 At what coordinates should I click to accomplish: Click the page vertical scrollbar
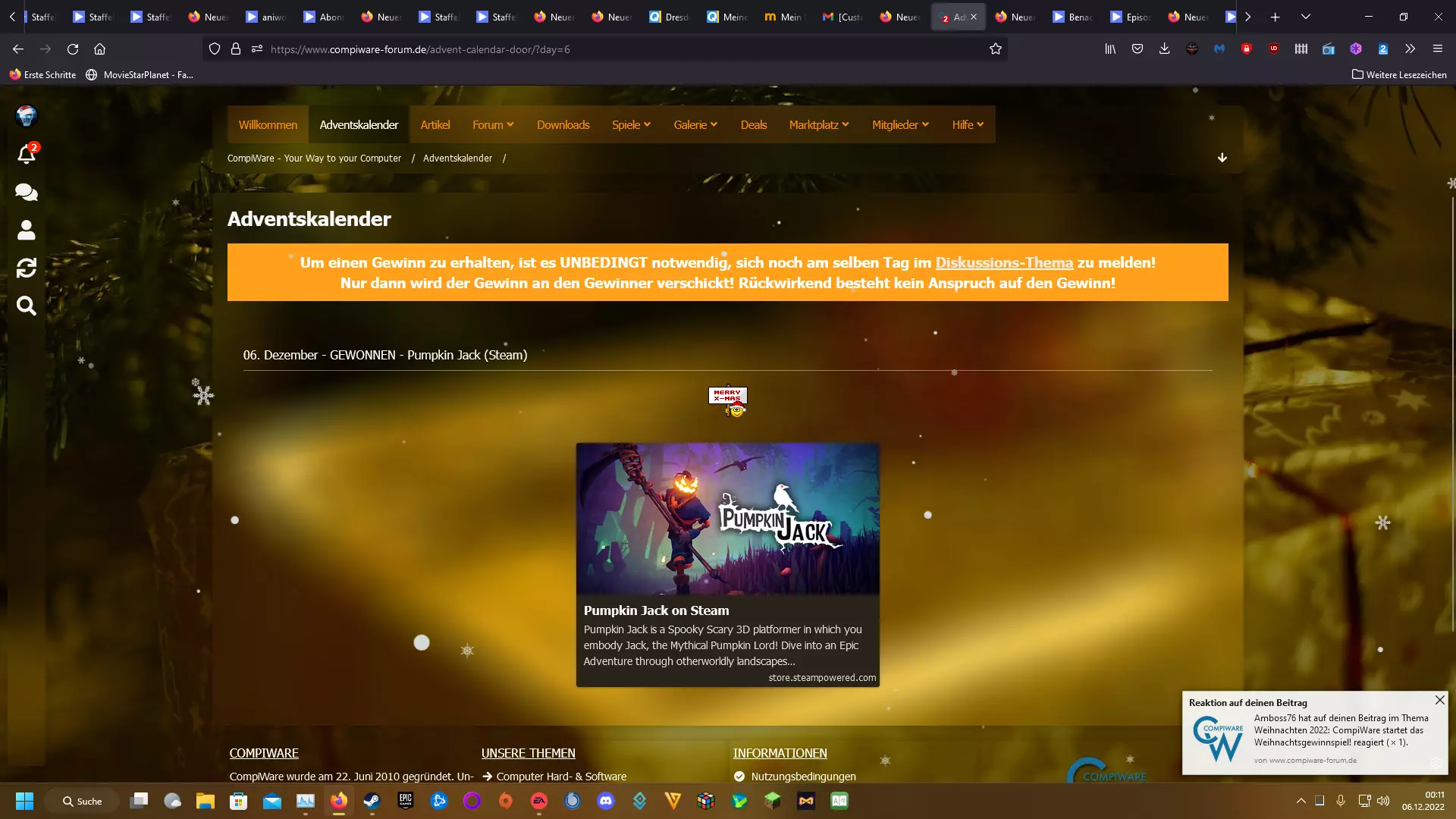[x=1452, y=413]
